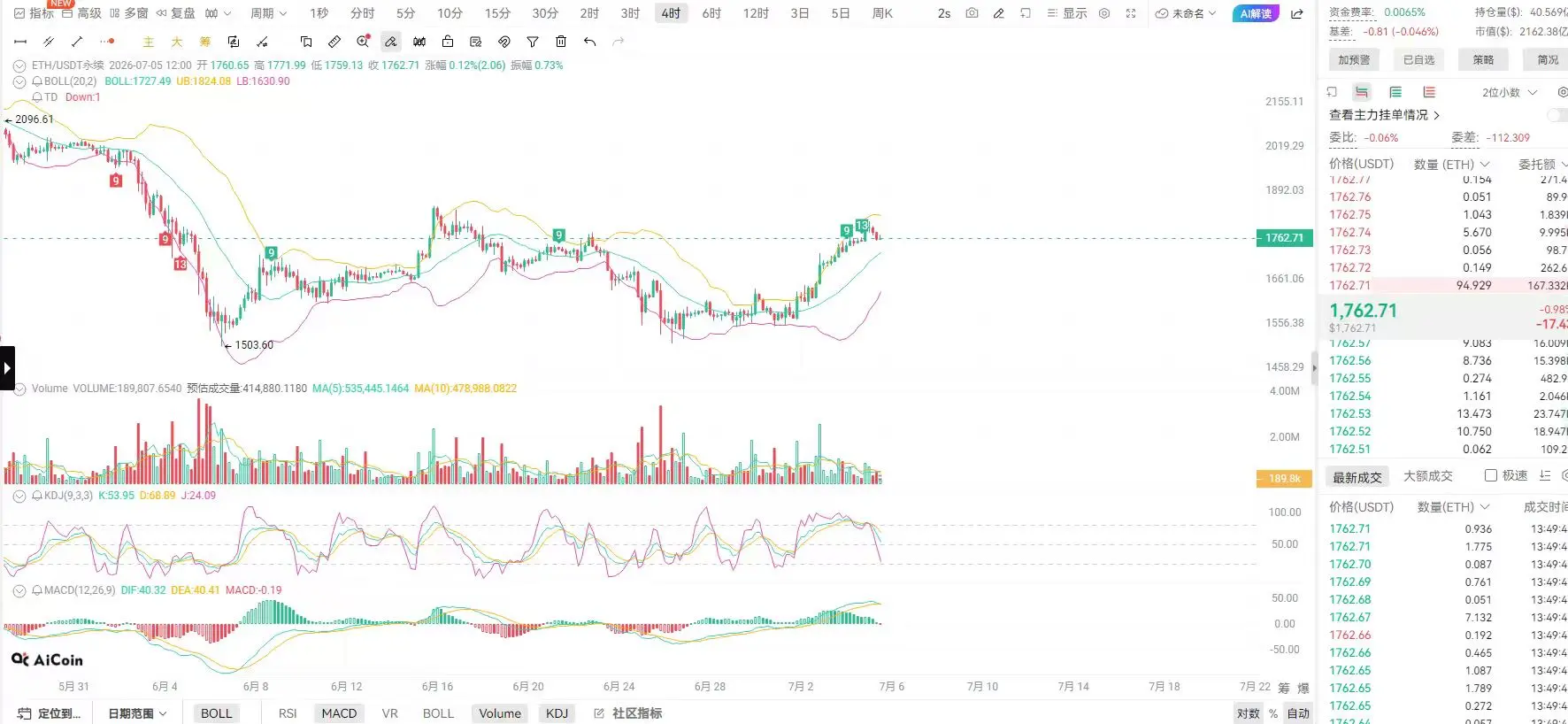Click the 筹 chip distribution icon in drawing toolbar
The height and width of the screenshot is (724, 1568).
tap(205, 42)
